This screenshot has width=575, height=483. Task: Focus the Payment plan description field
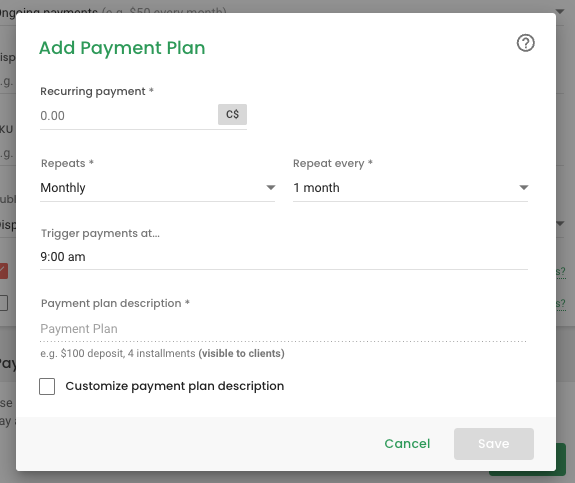284,329
